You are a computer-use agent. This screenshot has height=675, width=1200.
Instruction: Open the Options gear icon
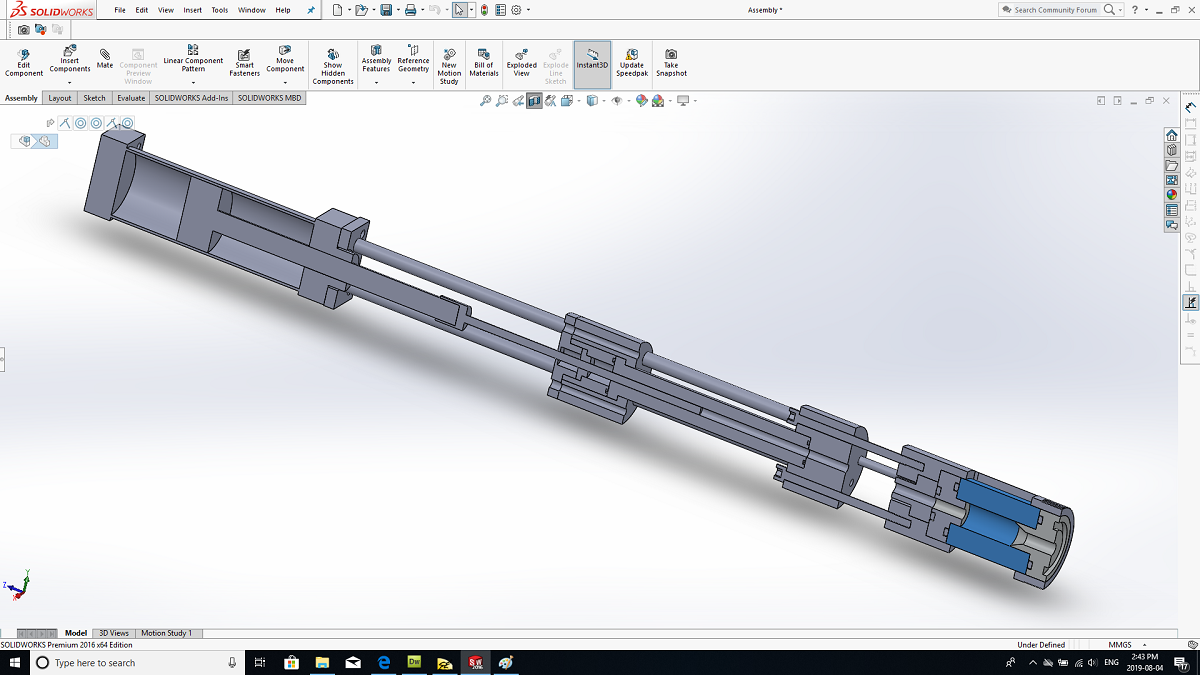[516, 10]
